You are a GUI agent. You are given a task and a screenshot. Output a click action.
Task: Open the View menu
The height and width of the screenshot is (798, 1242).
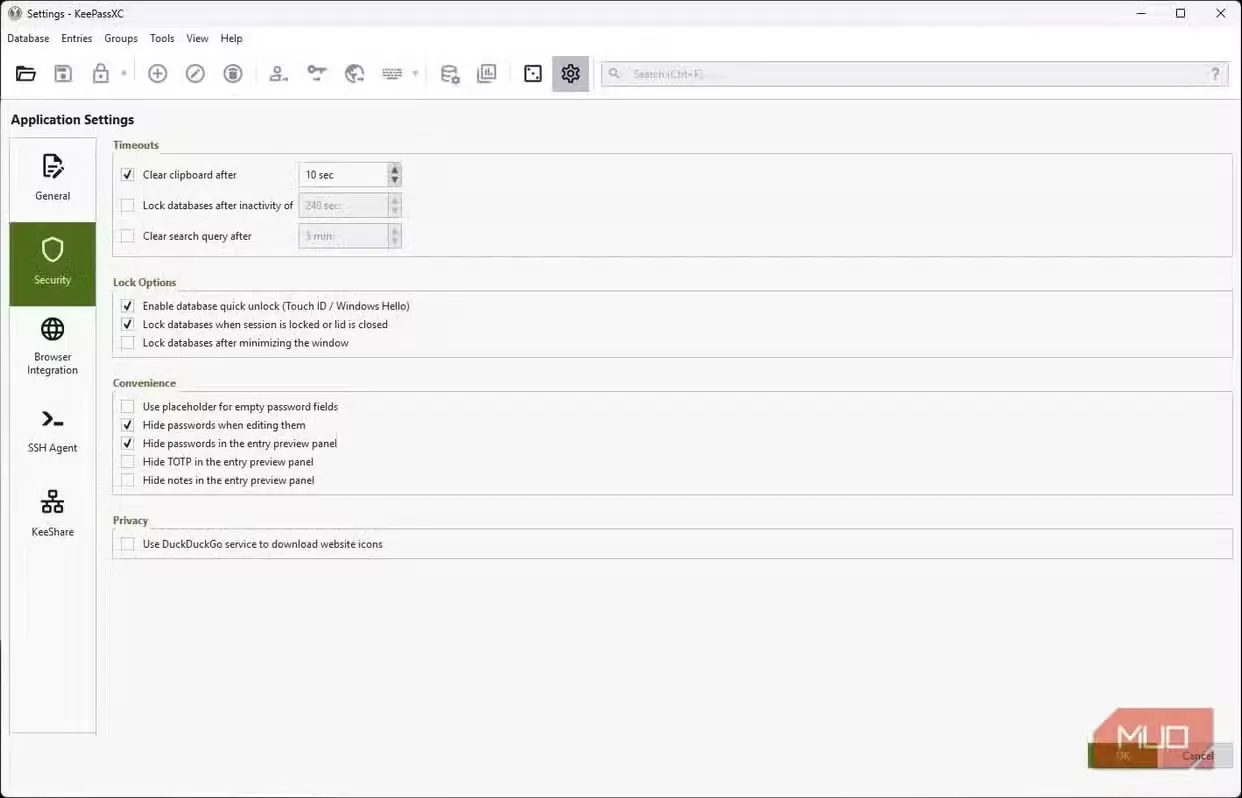pyautogui.click(x=197, y=38)
